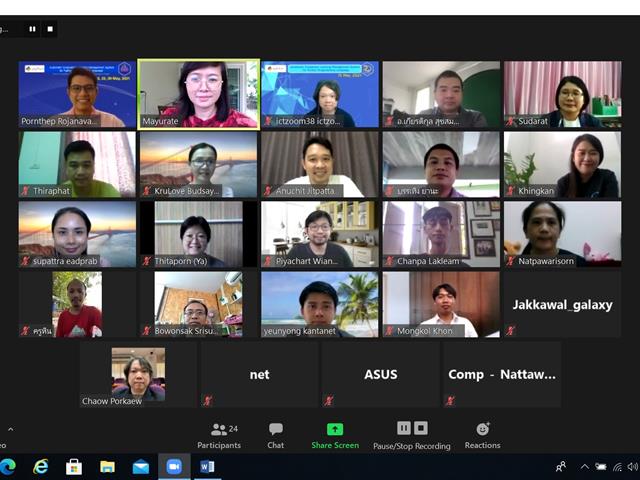This screenshot has width=640, height=480.
Task: Open Wi-Fi network settings in tray
Action: pyautogui.click(x=618, y=467)
